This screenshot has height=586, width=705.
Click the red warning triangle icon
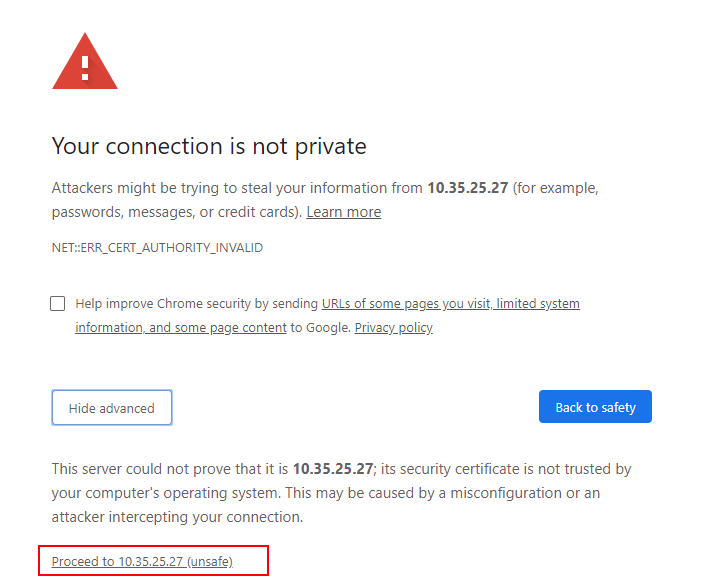click(85, 62)
